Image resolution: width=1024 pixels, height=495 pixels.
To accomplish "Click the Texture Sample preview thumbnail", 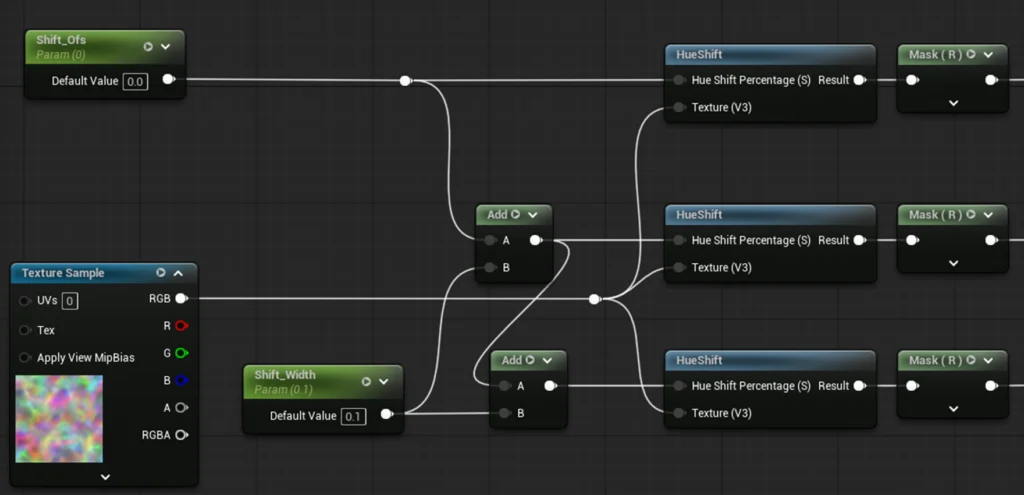I will [x=59, y=419].
